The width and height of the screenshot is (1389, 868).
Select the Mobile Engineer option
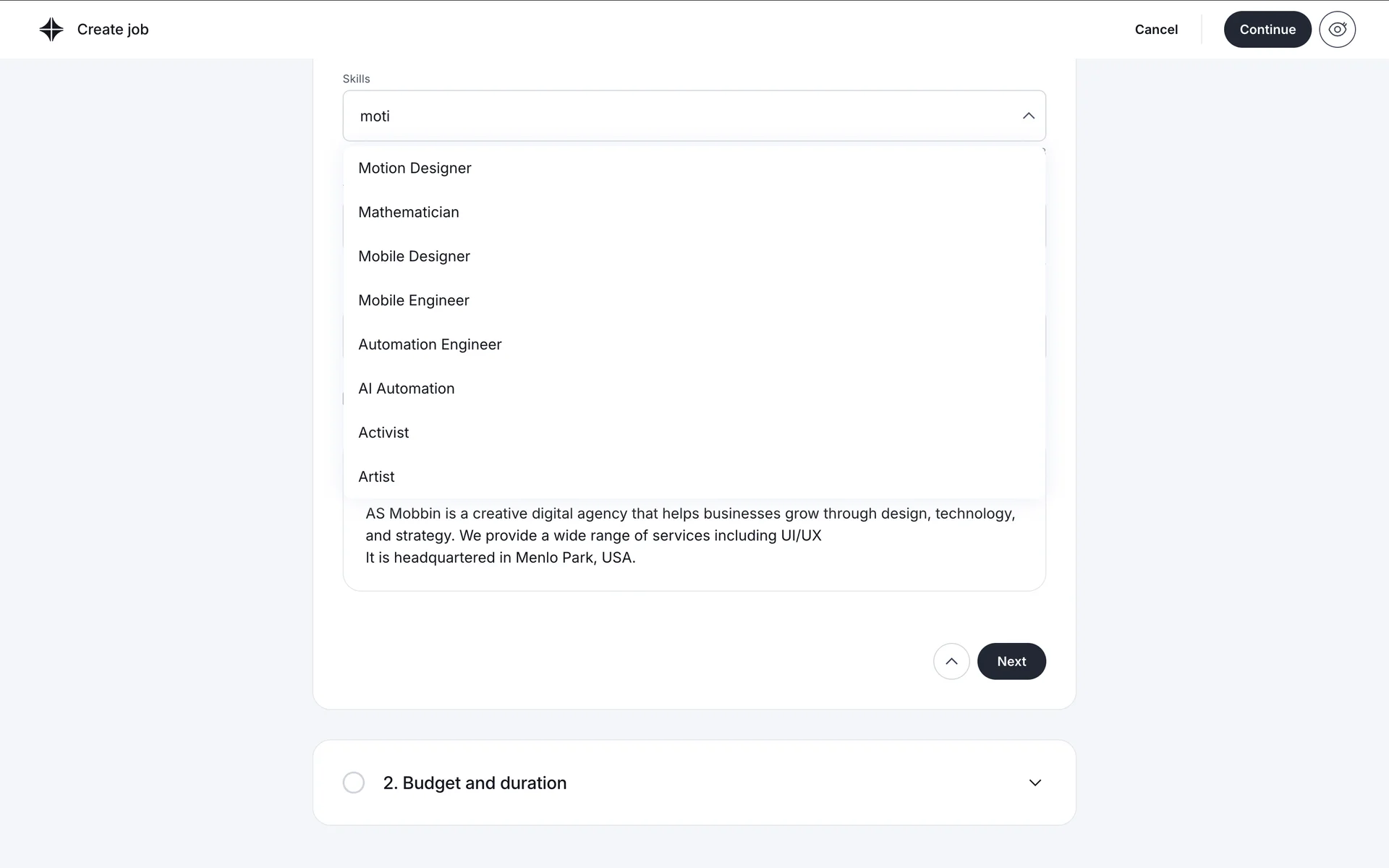coord(414,300)
